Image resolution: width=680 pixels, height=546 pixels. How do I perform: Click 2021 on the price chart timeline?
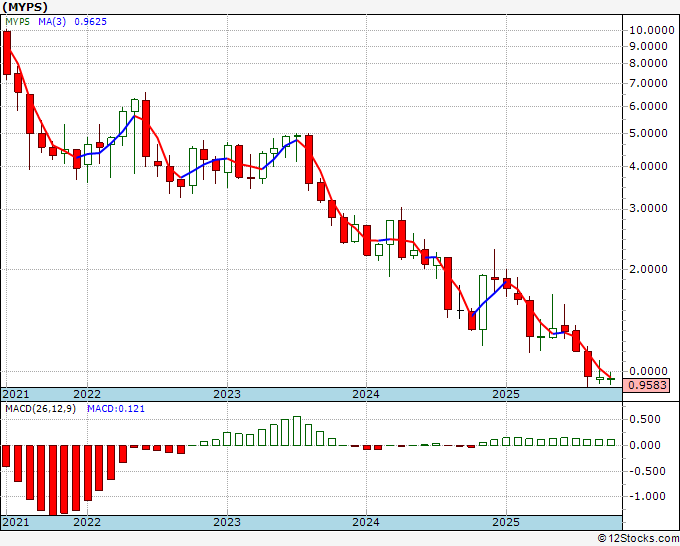point(16,394)
